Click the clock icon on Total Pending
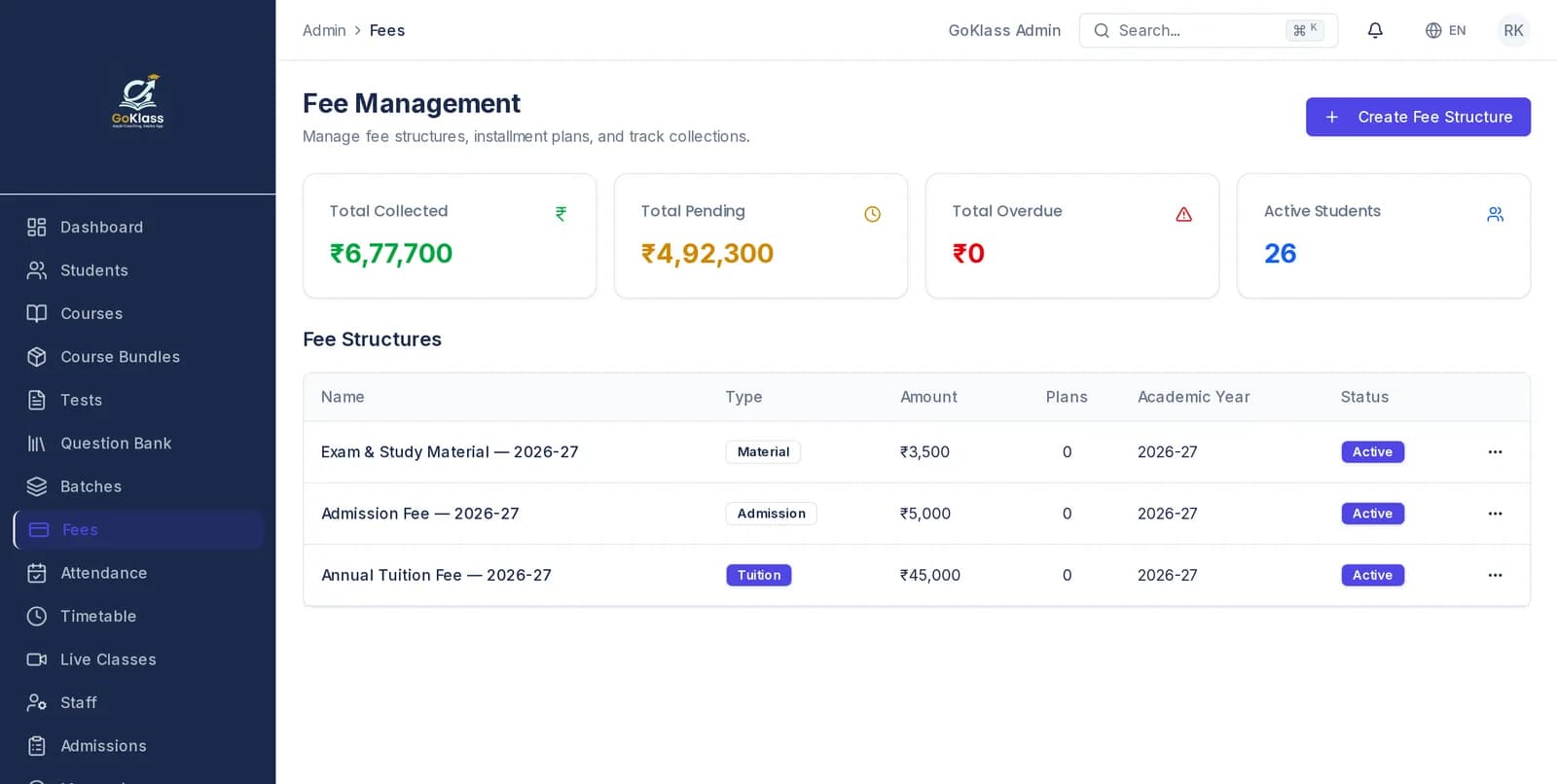Viewport: 1557px width, 784px height. click(x=872, y=214)
